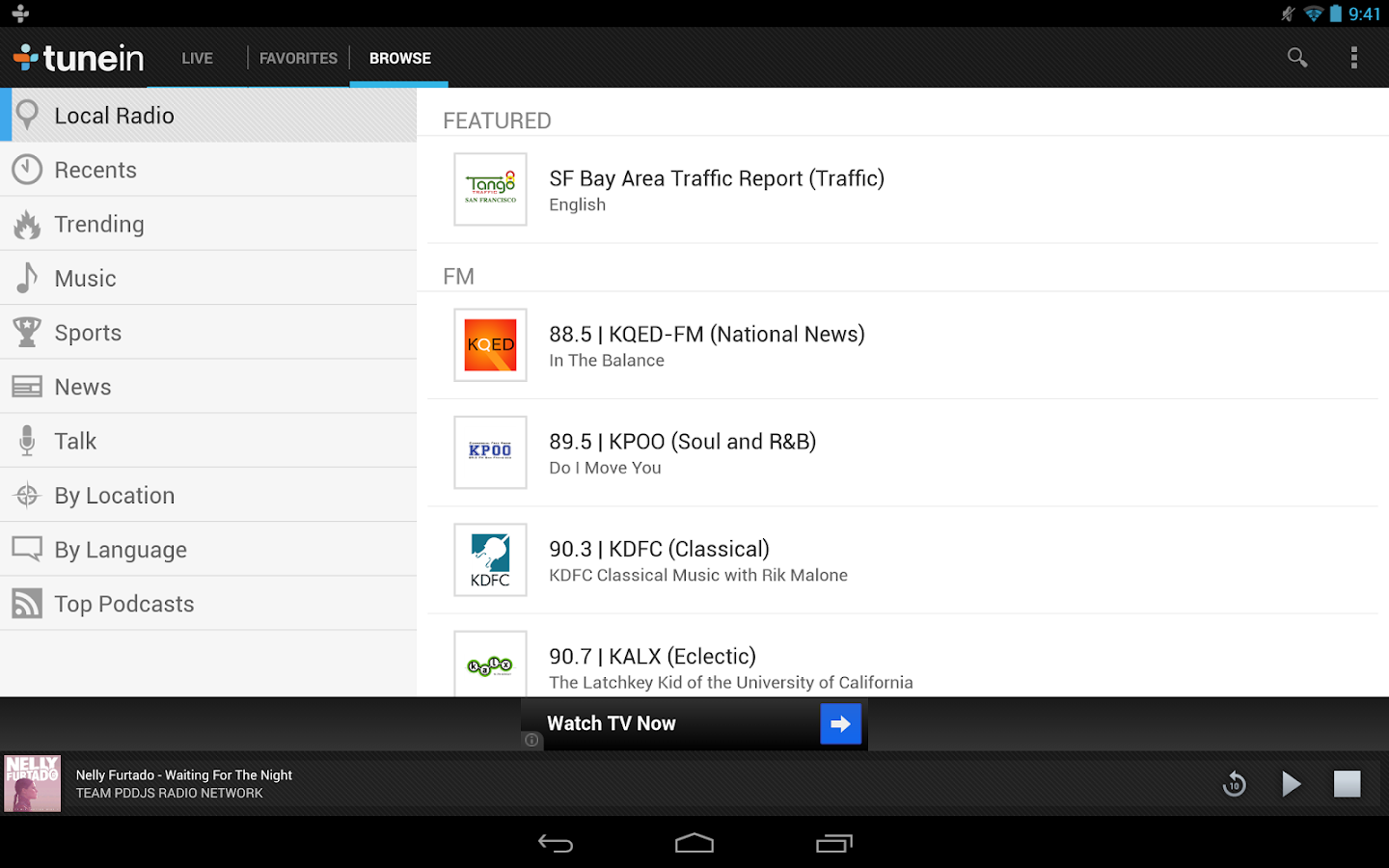Viewport: 1389px width, 868px height.
Task: Stop the current playback
Action: coord(1348,784)
